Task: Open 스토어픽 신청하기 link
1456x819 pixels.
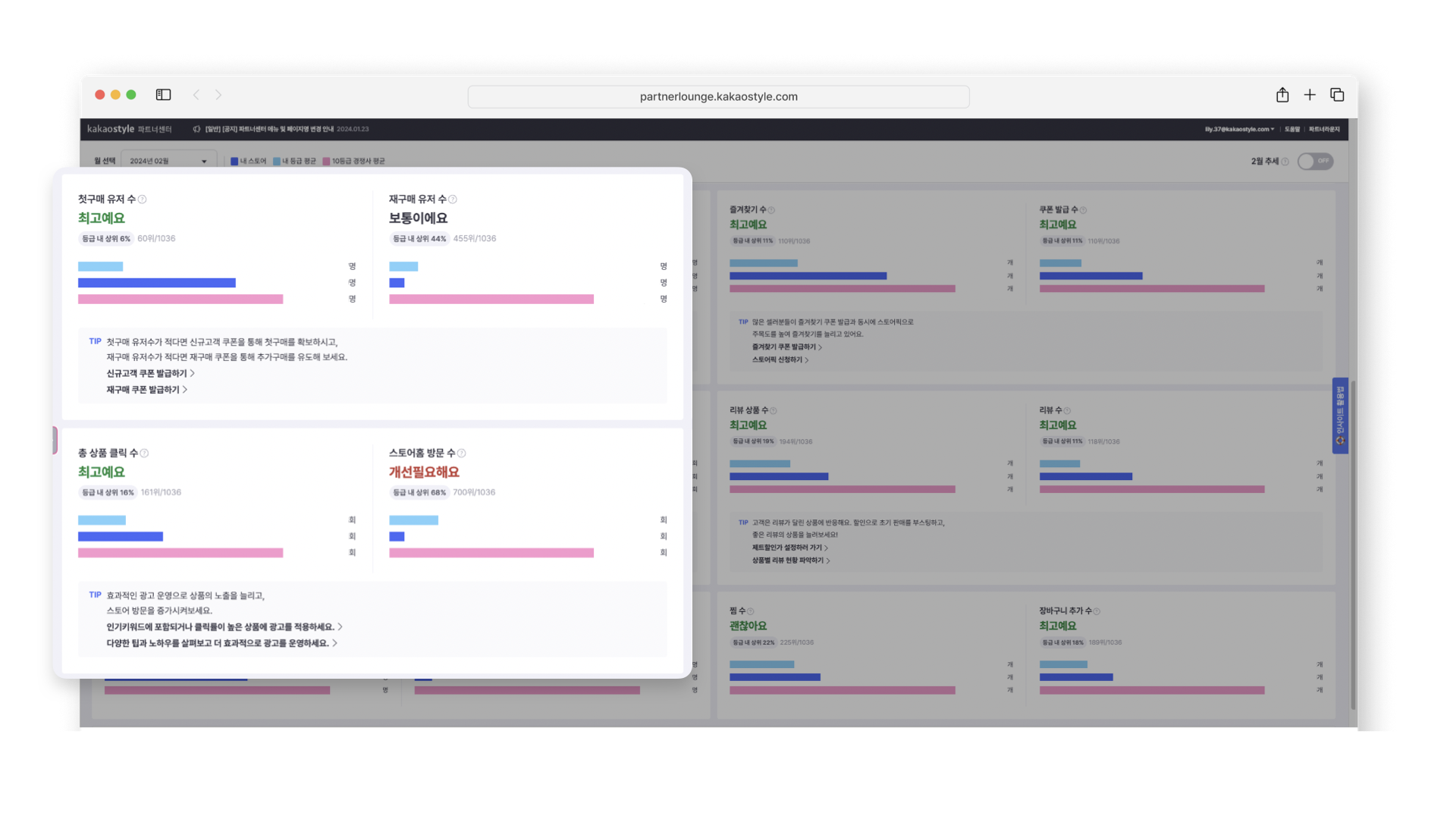Action: pyautogui.click(x=780, y=360)
